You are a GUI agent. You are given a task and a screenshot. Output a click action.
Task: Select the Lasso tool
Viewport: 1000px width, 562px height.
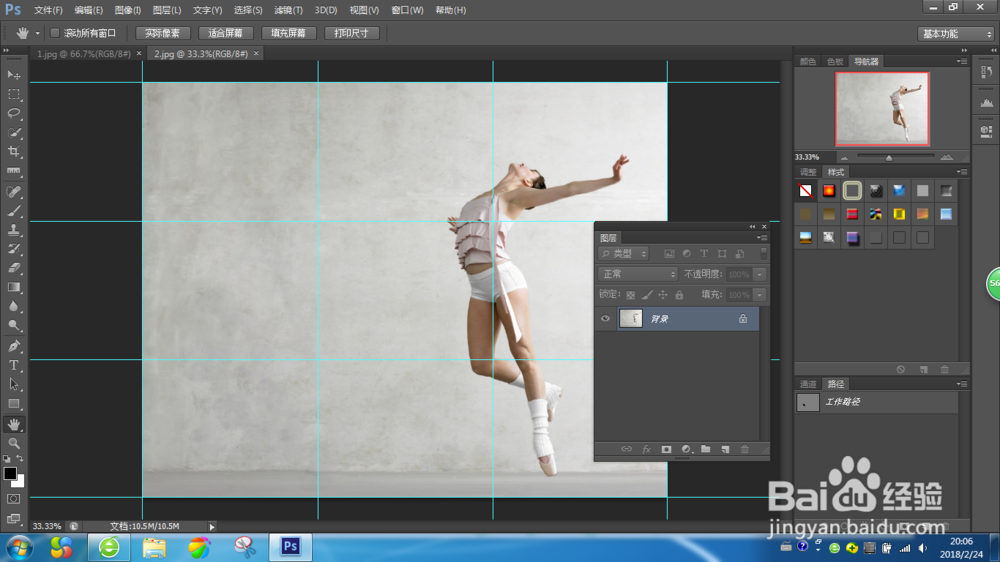click(14, 113)
